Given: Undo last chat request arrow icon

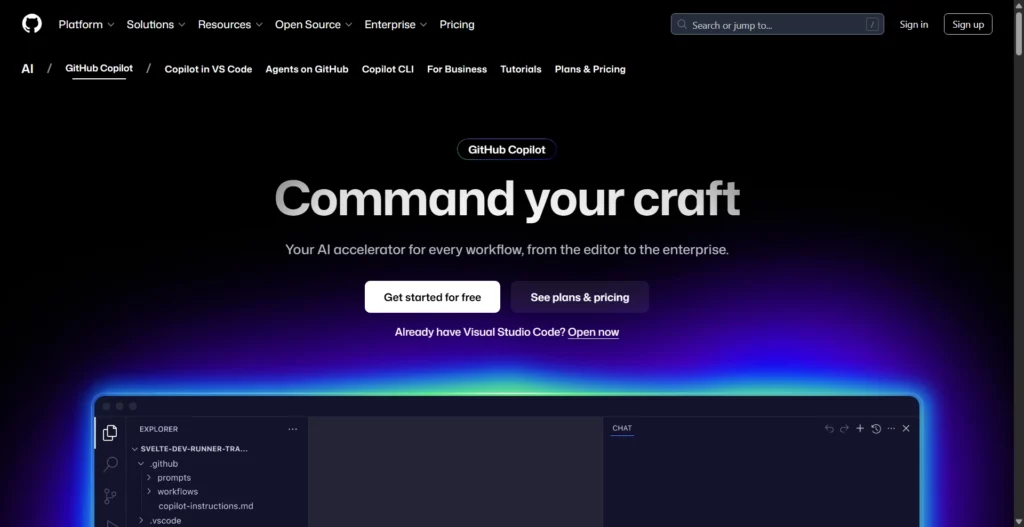Looking at the screenshot, I should [829, 428].
